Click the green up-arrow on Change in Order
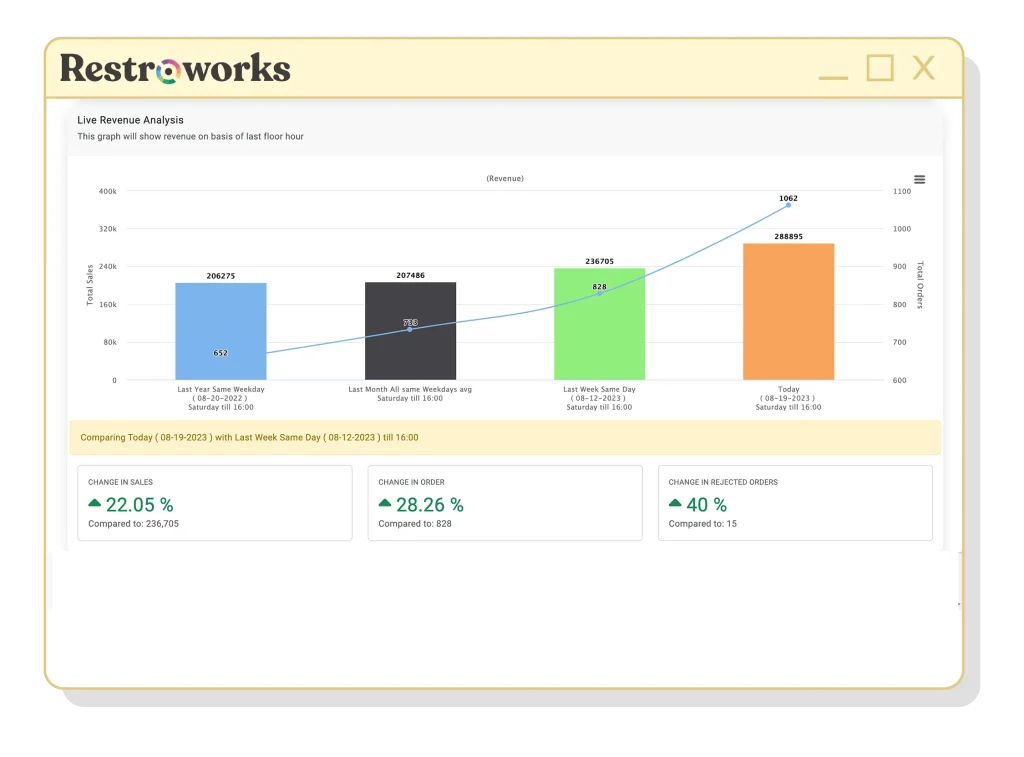Screen dimensions: 1024x757 pos(383,505)
